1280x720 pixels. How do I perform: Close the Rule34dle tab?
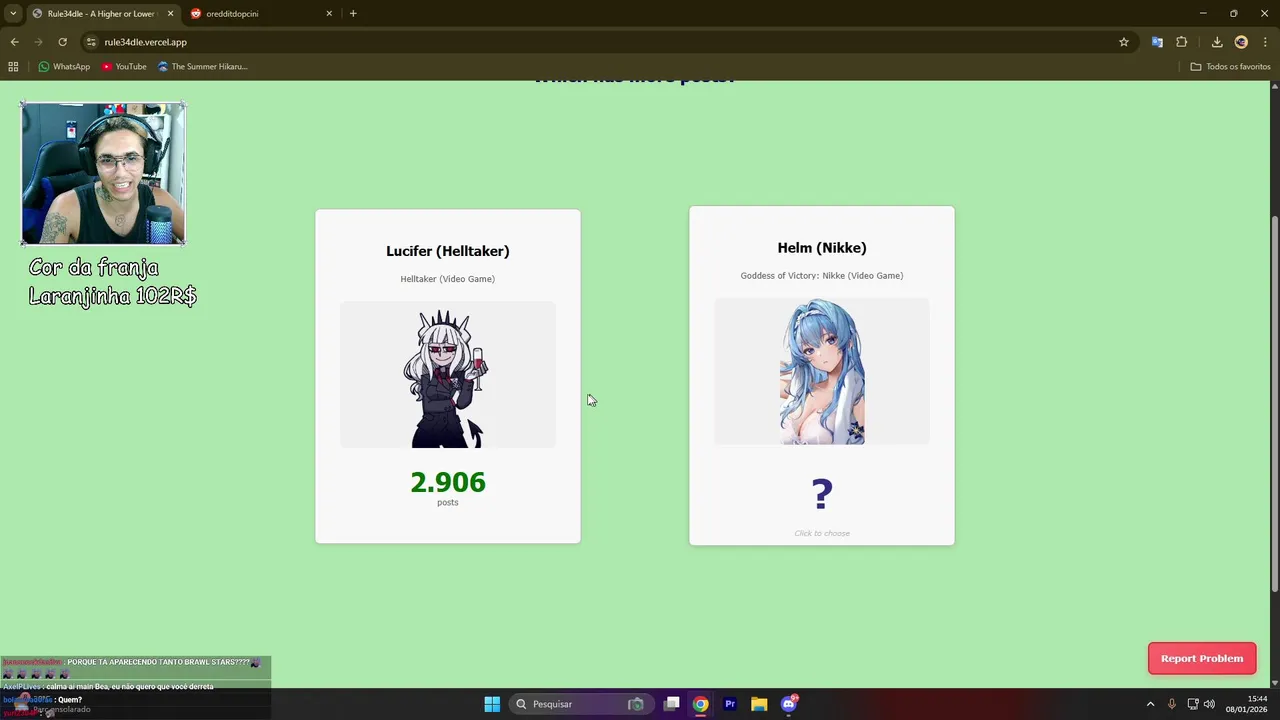[x=170, y=14]
